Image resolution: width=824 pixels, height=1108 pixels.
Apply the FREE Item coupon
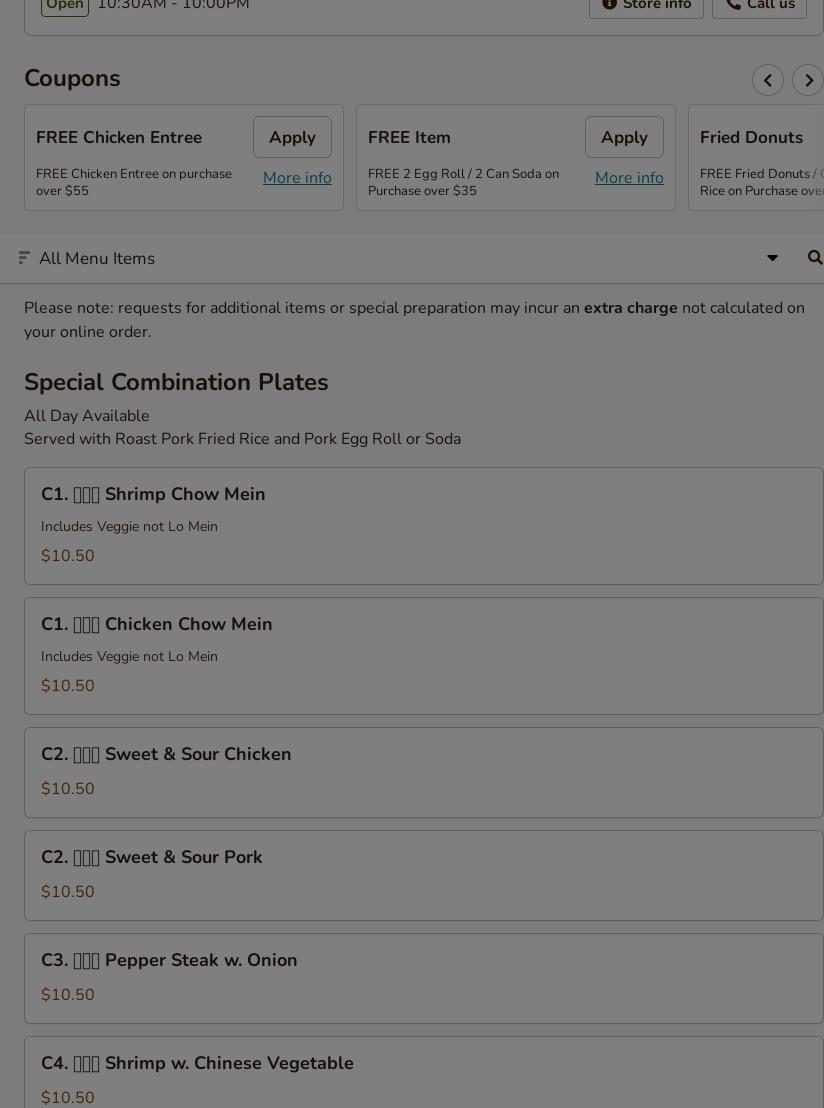point(624,137)
